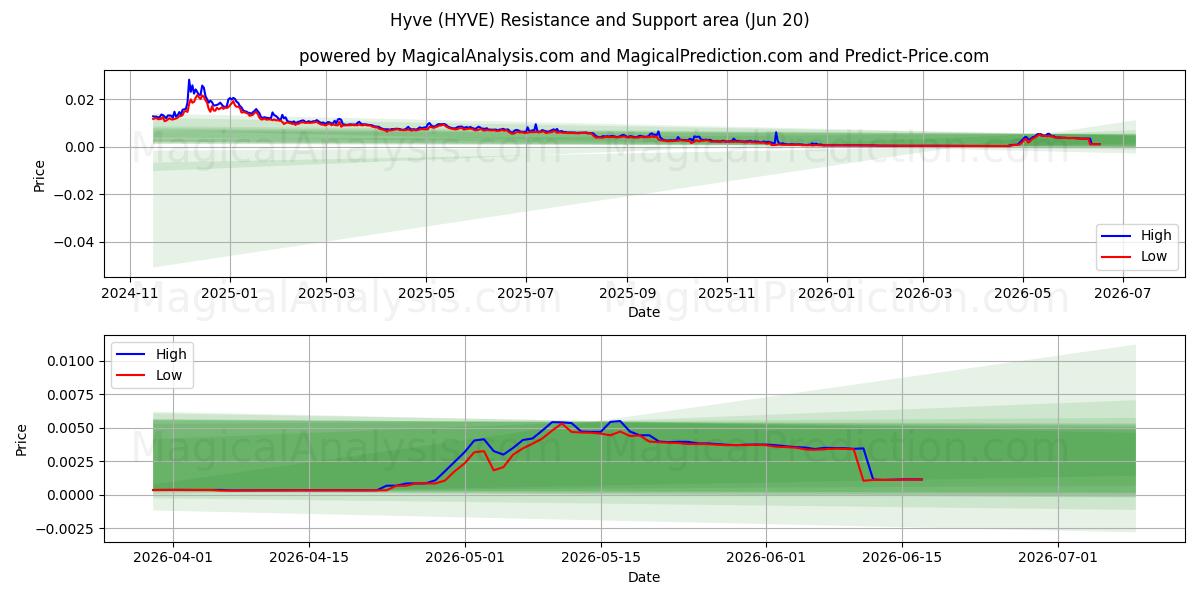The height and width of the screenshot is (600, 1200).
Task: Click the '−0.02' price tick on top chart
Action: point(76,195)
